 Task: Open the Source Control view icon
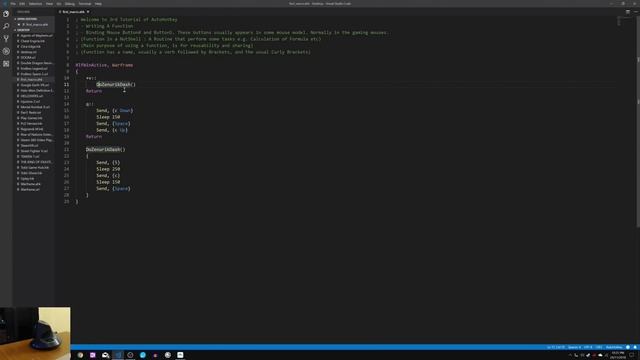pyautogui.click(x=6, y=39)
